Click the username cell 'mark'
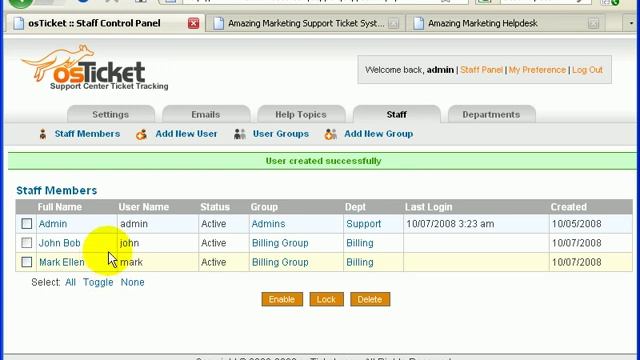 (131, 262)
